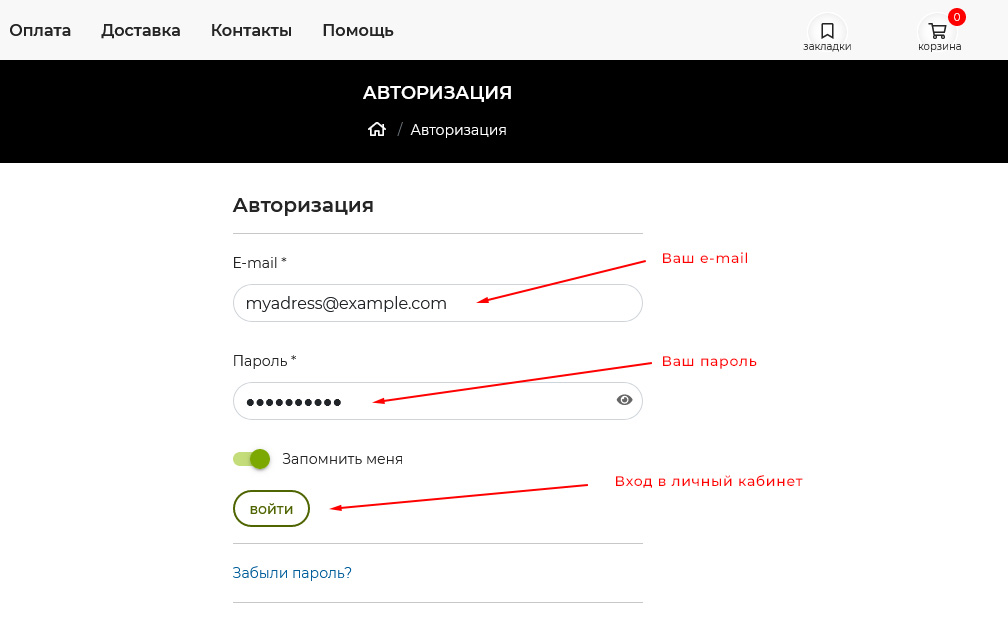Show password using the eye icon

point(625,400)
